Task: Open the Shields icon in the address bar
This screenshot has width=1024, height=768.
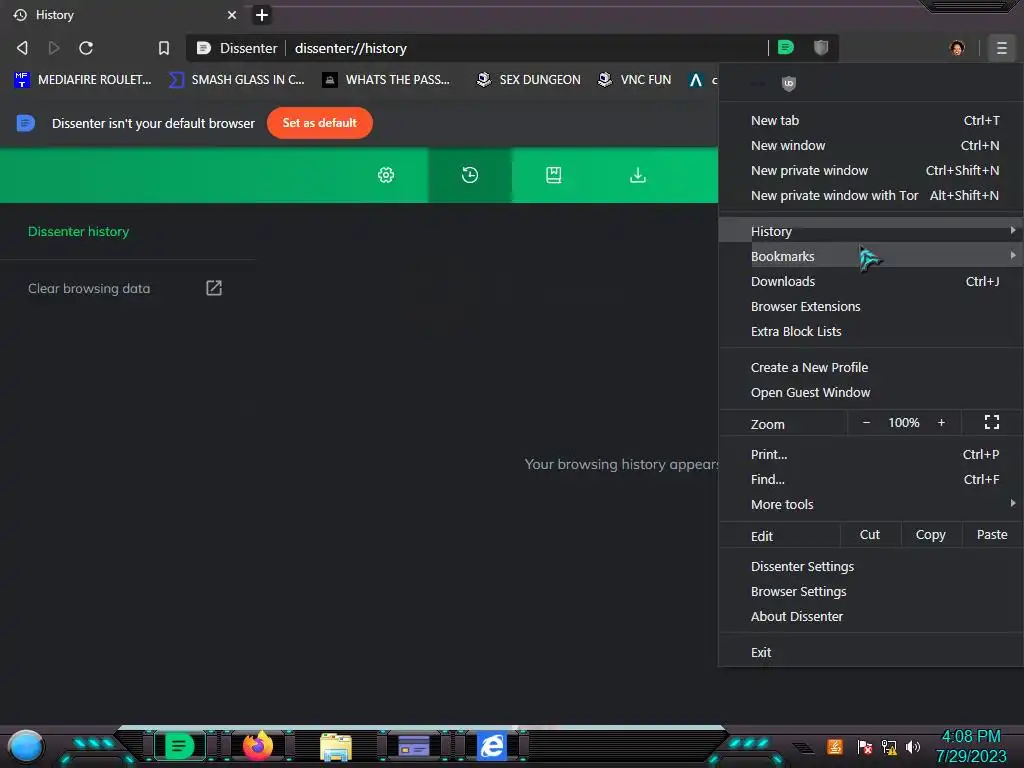Action: (821, 47)
